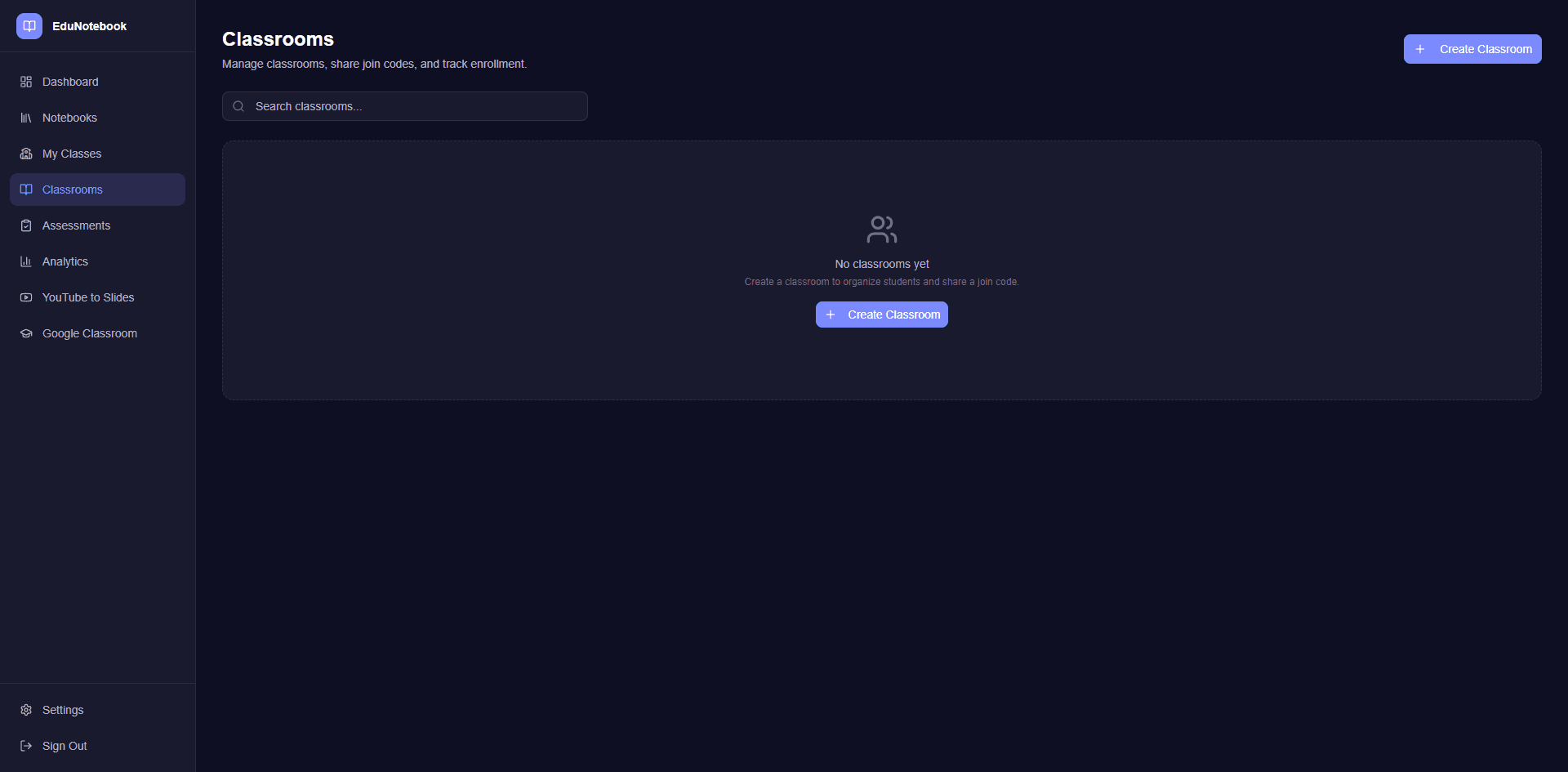Screen dimensions: 1568x772
Task: Click the YouTube to Slides play icon
Action: point(26,297)
